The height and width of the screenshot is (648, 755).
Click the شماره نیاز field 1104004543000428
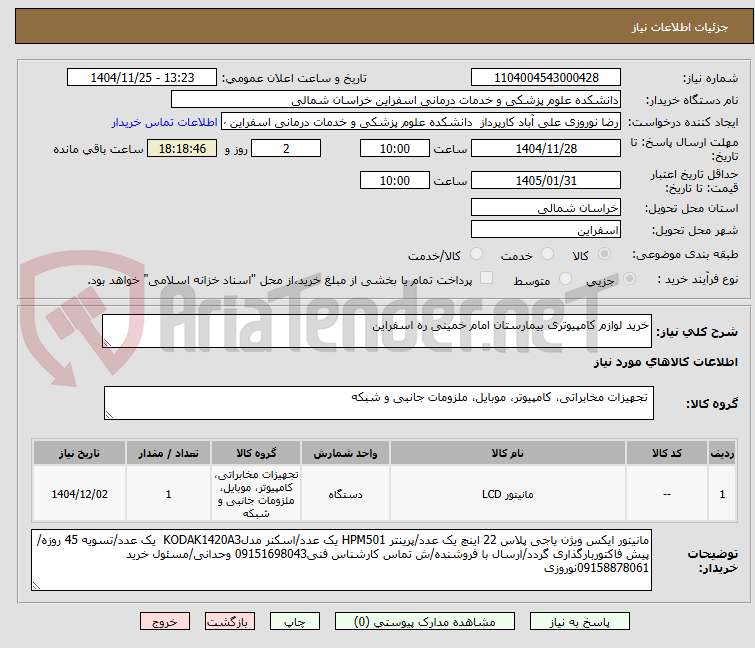pos(546,78)
